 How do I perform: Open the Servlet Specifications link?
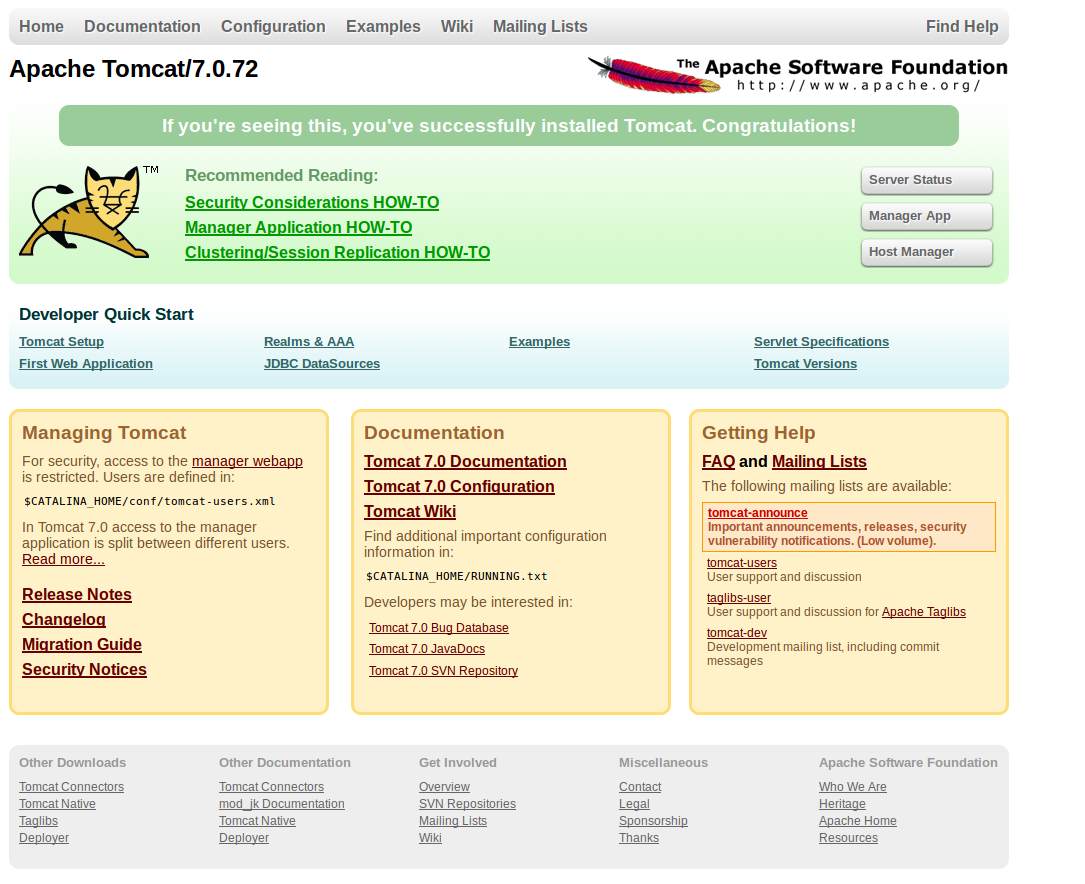point(821,342)
